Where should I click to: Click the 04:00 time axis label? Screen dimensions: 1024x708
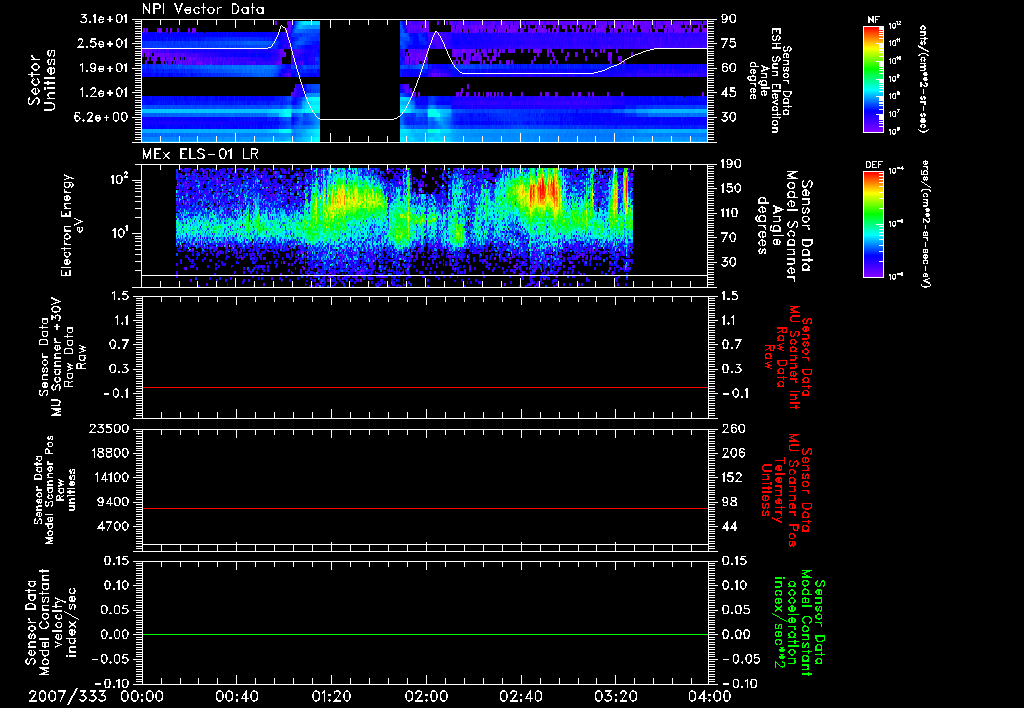coord(709,696)
